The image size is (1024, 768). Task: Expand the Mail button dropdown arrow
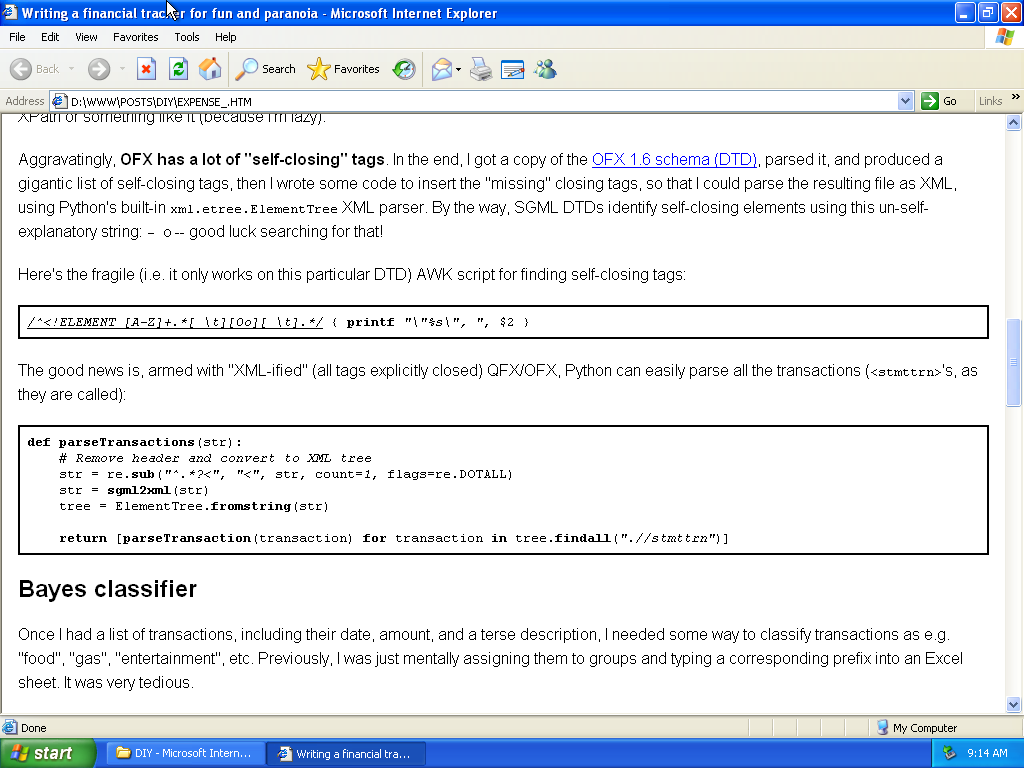click(458, 69)
